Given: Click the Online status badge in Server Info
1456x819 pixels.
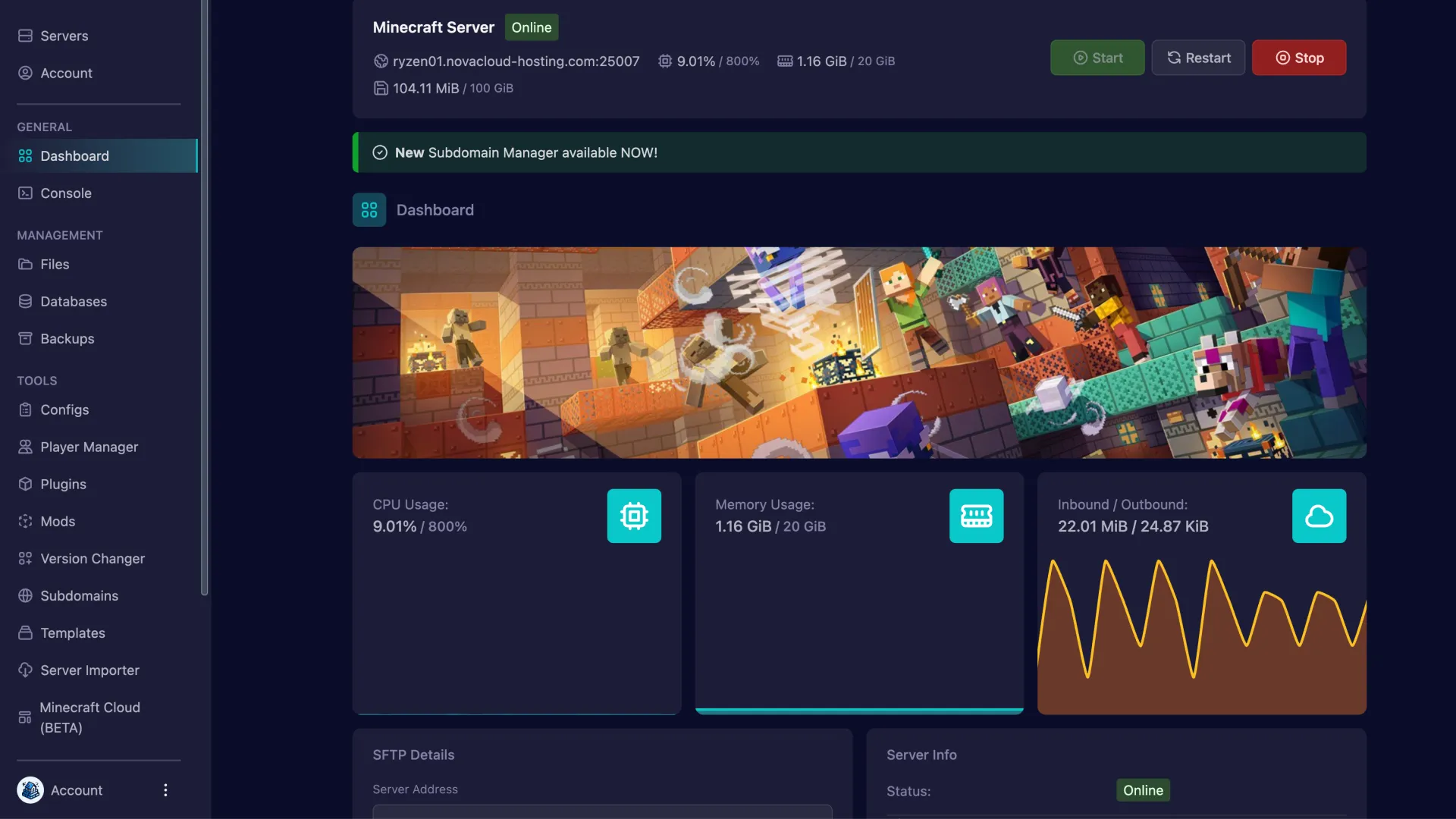Looking at the screenshot, I should pos(1143,790).
